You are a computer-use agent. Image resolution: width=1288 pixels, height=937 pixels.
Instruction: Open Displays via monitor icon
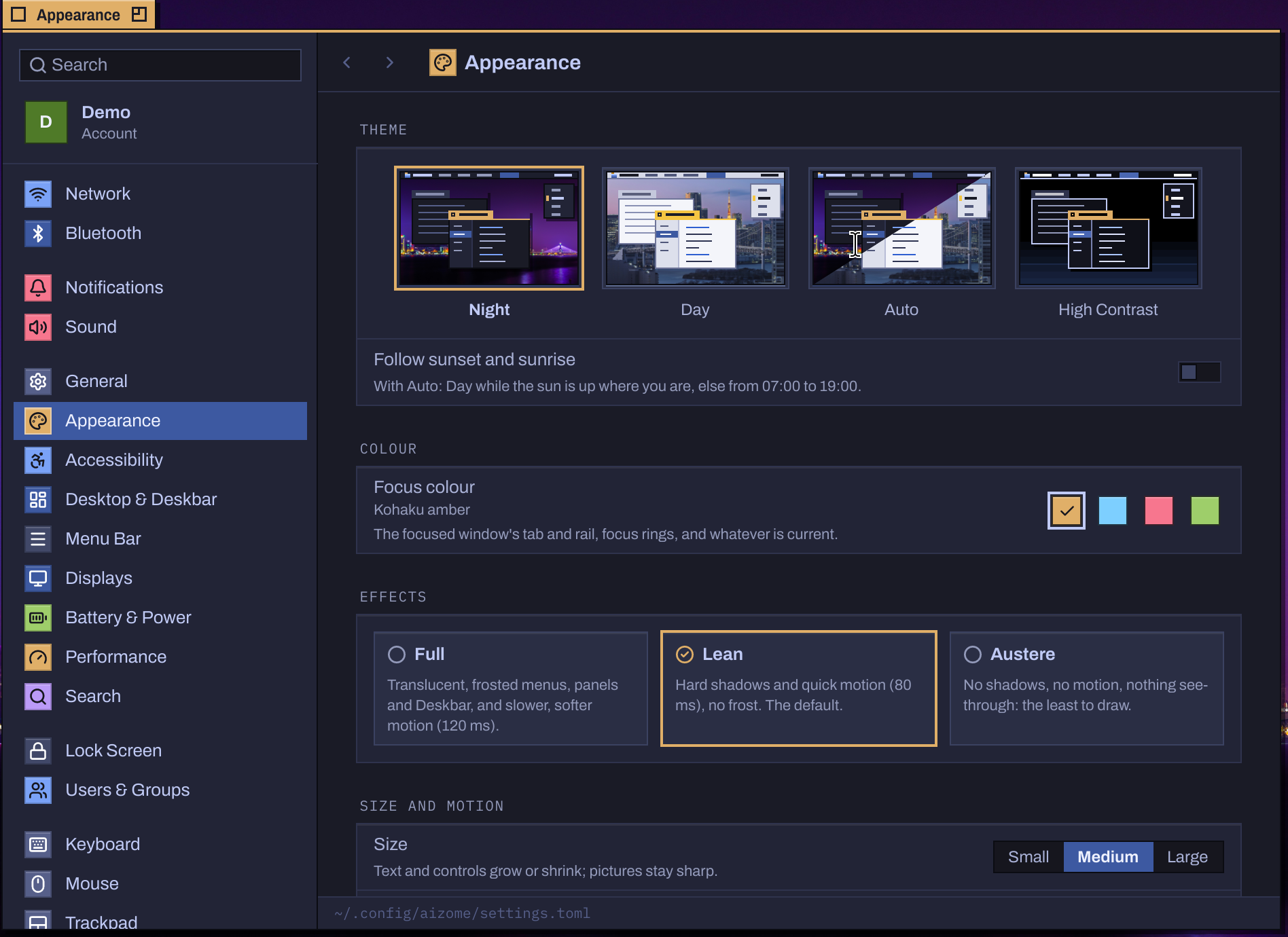pyautogui.click(x=38, y=578)
